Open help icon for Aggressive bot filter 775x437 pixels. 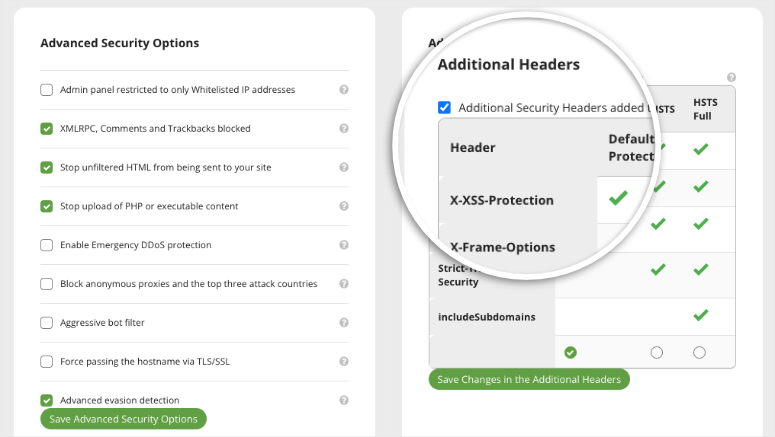(344, 322)
